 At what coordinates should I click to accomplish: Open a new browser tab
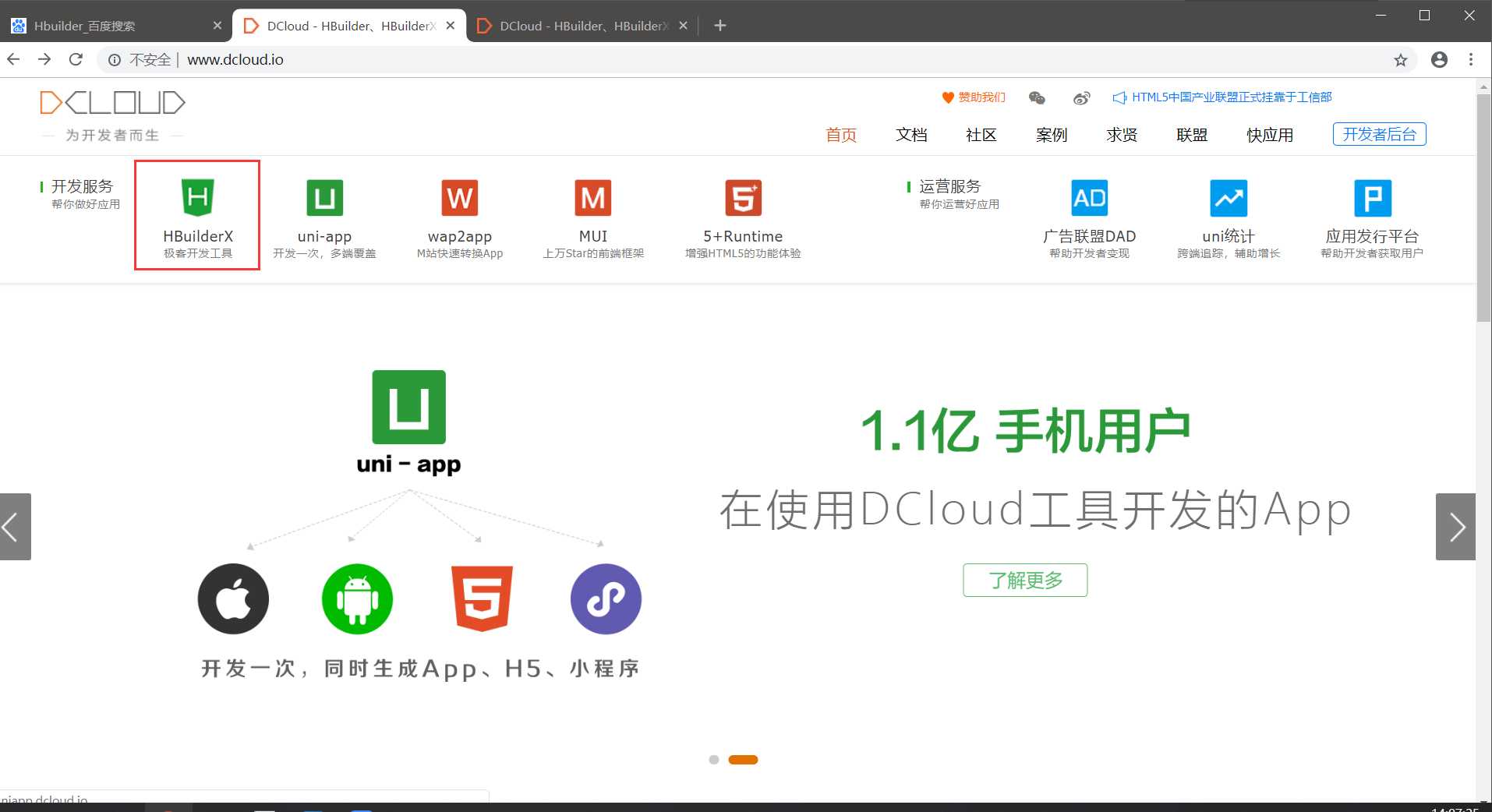tap(720, 26)
